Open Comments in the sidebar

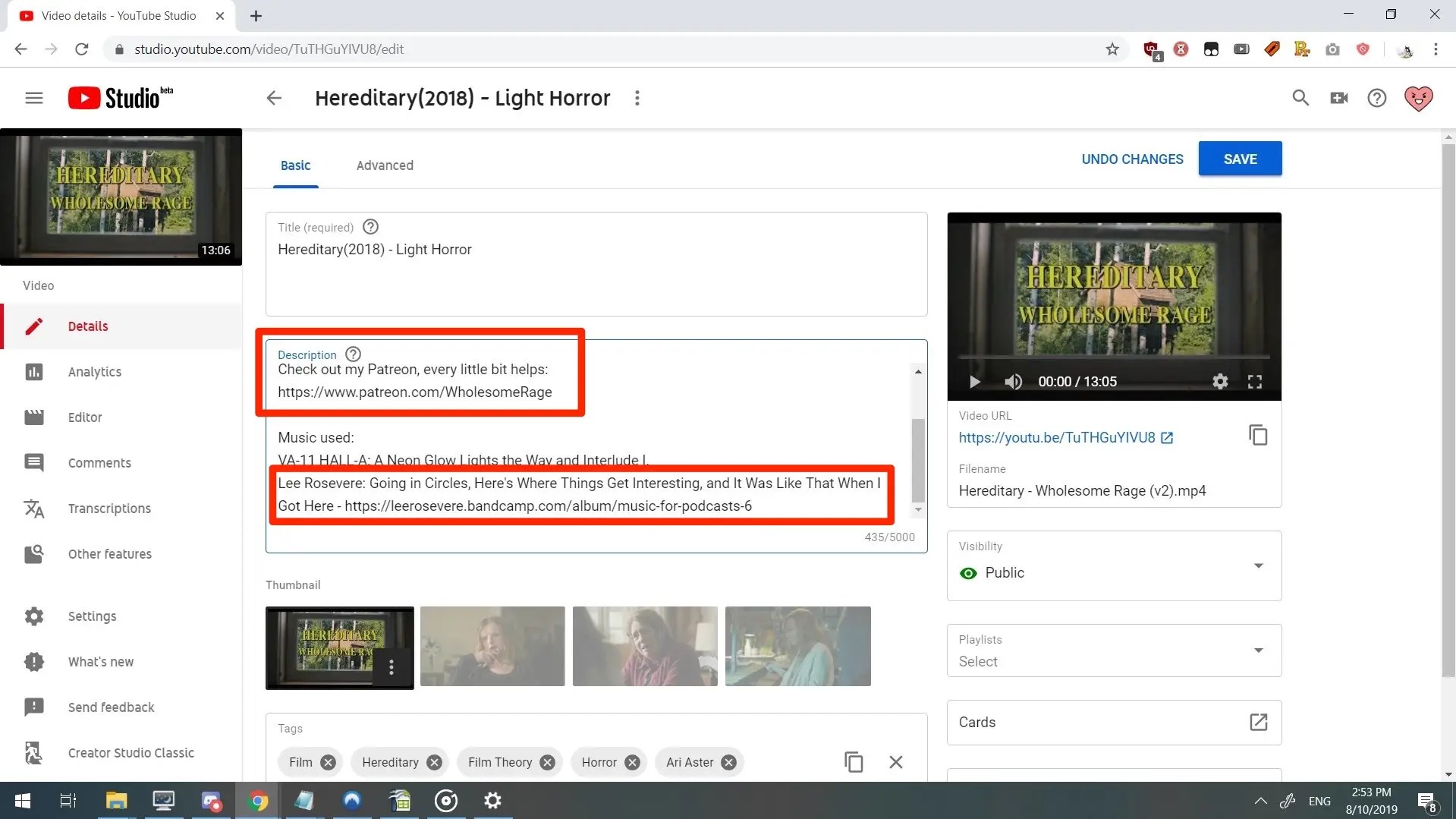pyautogui.click(x=121, y=463)
